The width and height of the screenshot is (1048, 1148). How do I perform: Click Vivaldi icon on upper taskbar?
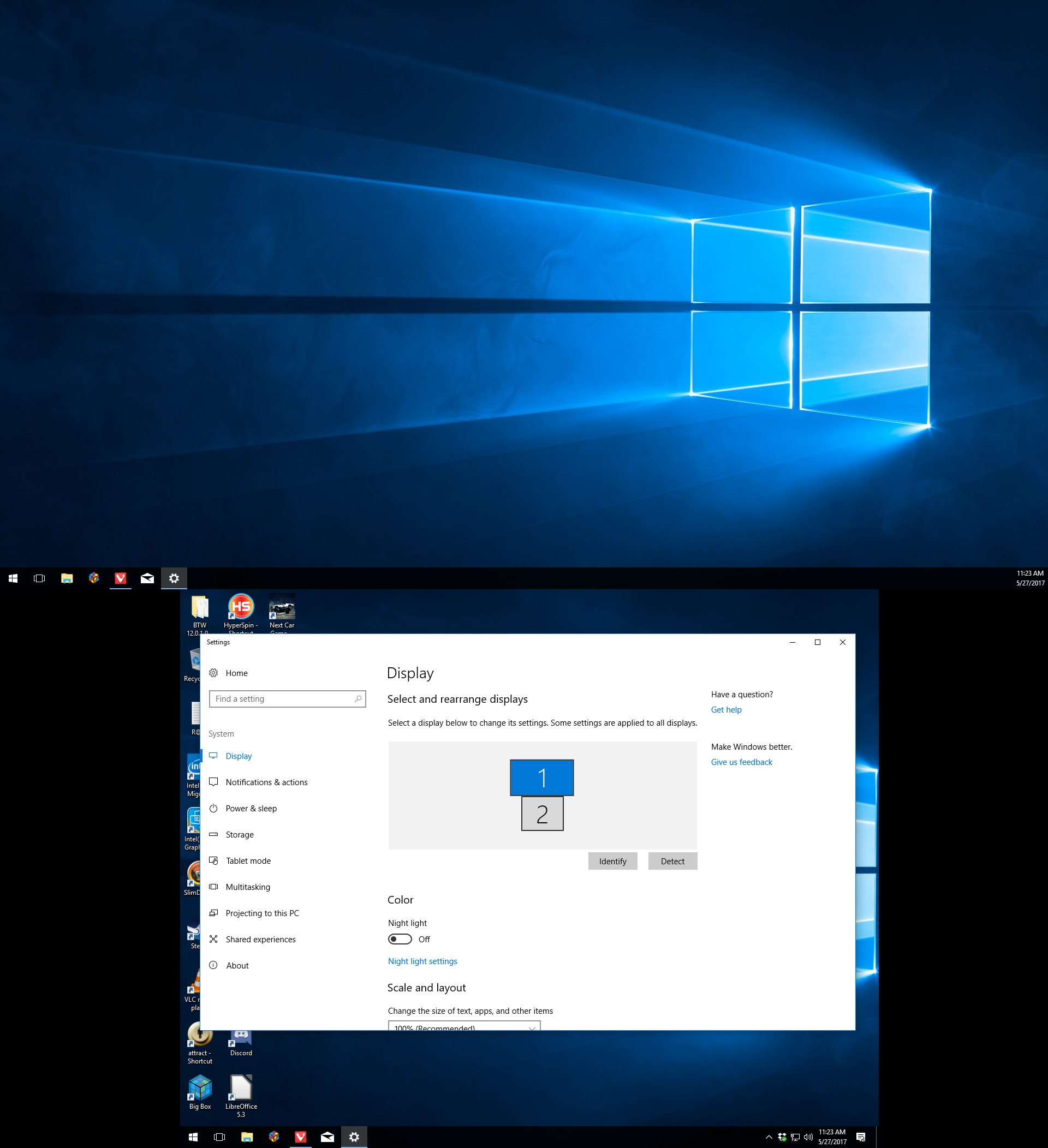pyautogui.click(x=121, y=578)
